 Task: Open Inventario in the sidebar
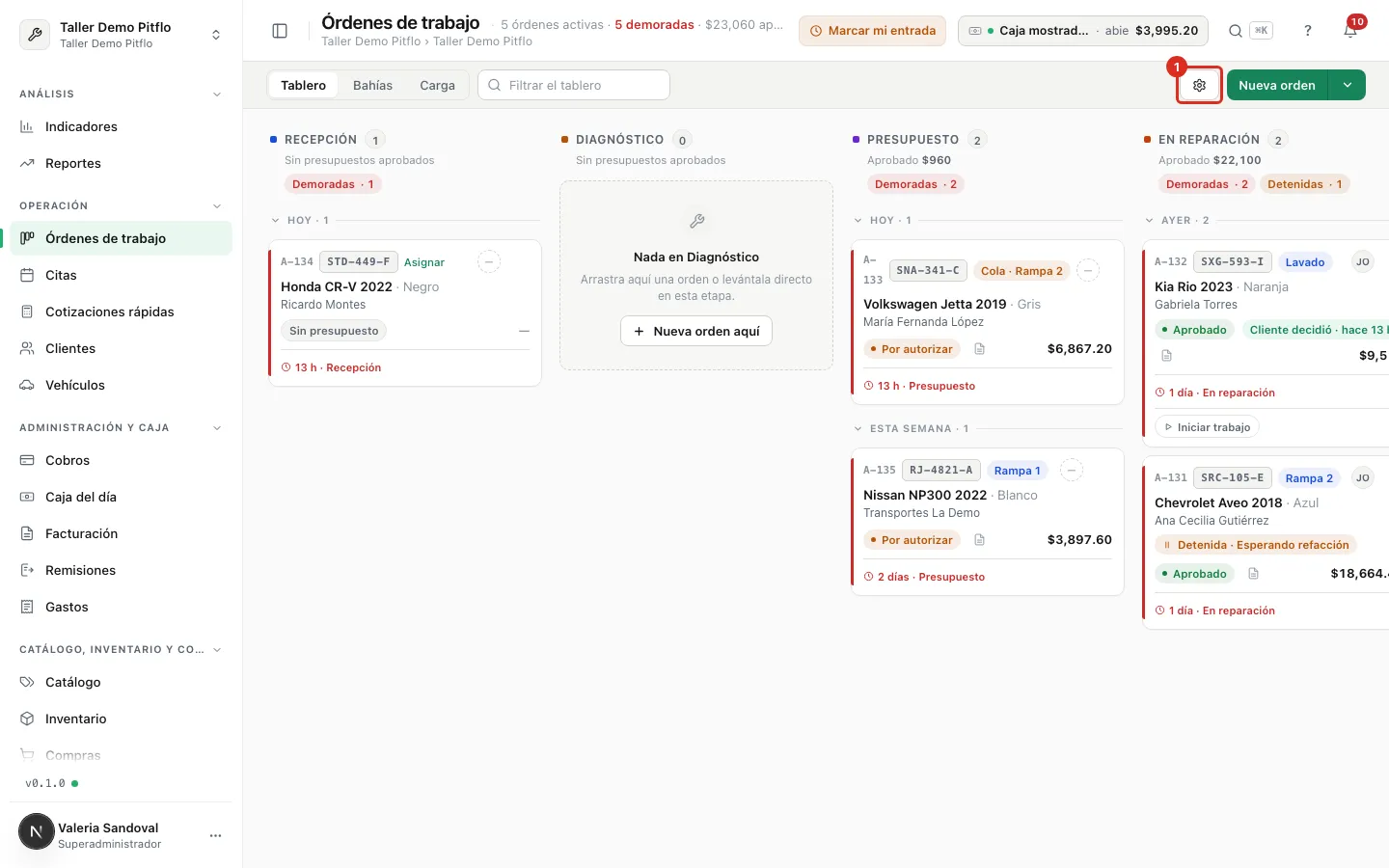[x=121, y=719]
